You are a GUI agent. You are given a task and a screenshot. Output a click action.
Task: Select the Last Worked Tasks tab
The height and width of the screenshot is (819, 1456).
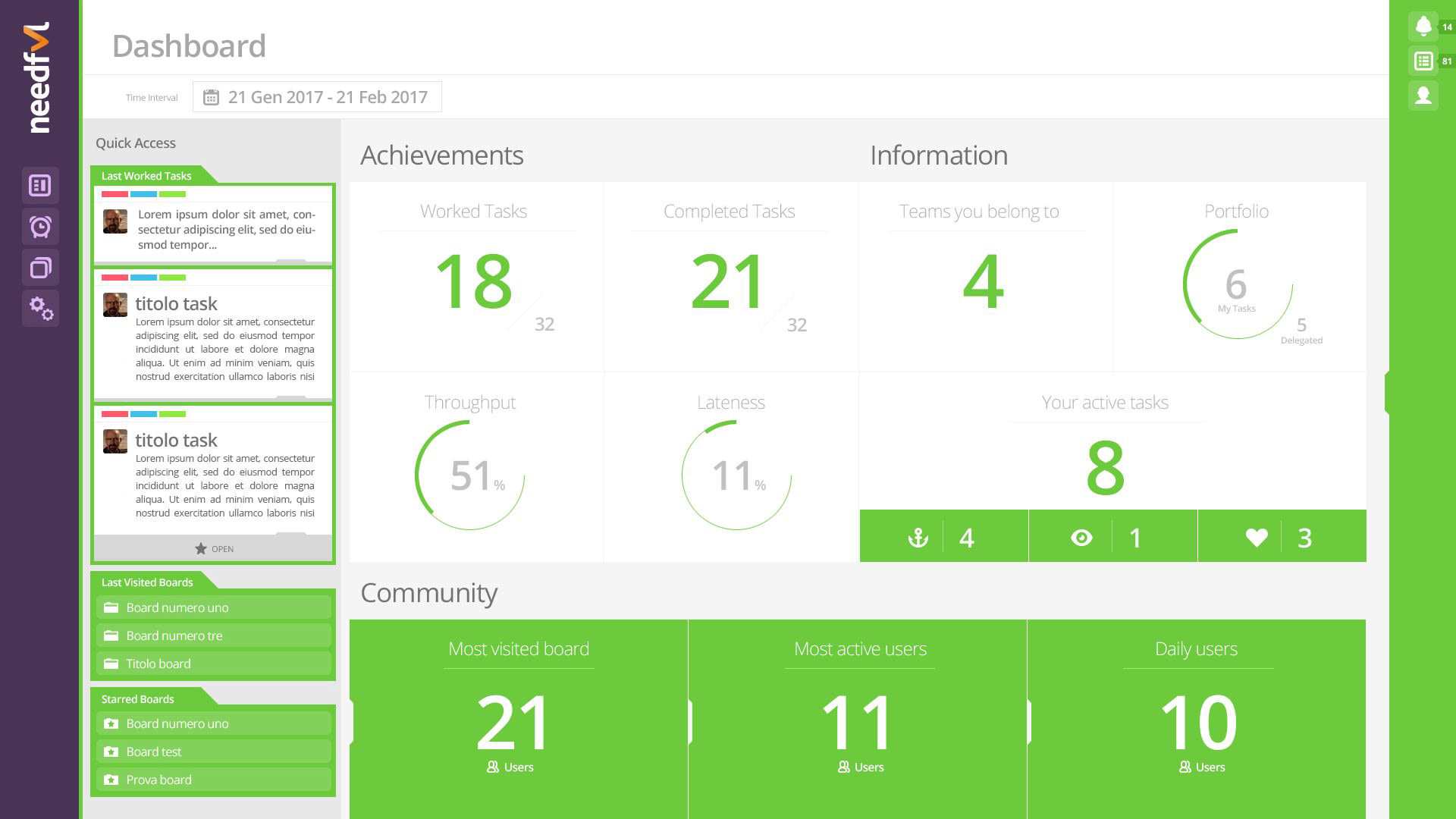(x=147, y=176)
